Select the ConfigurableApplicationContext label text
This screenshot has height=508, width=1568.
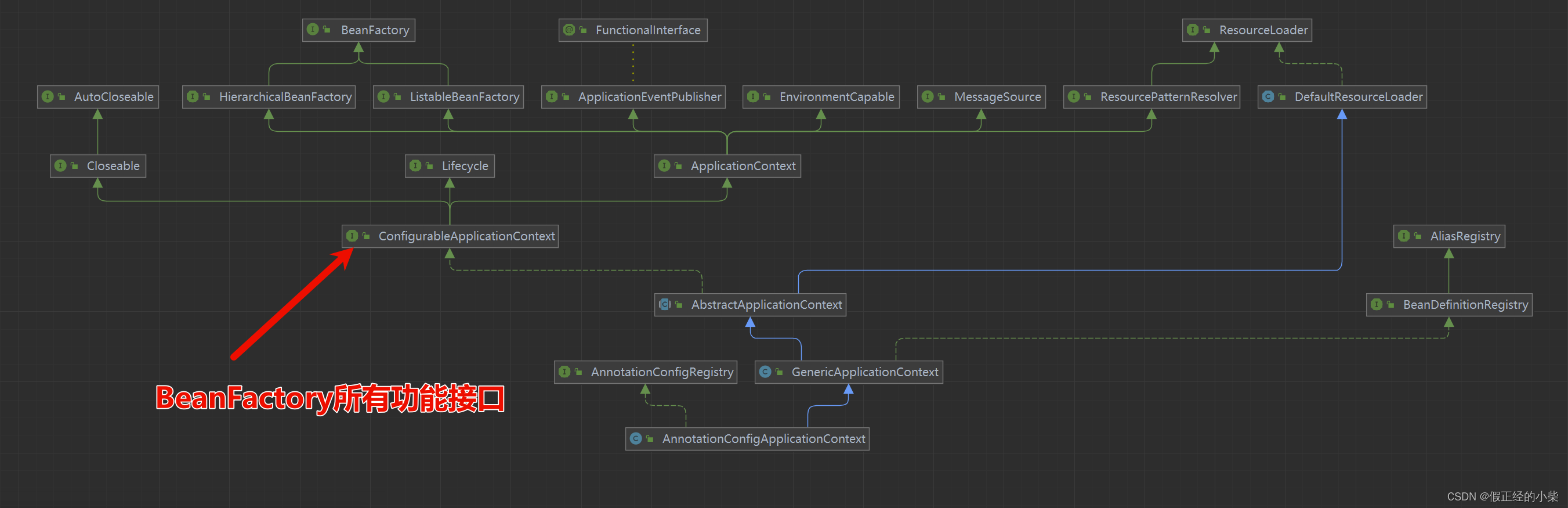[467, 236]
